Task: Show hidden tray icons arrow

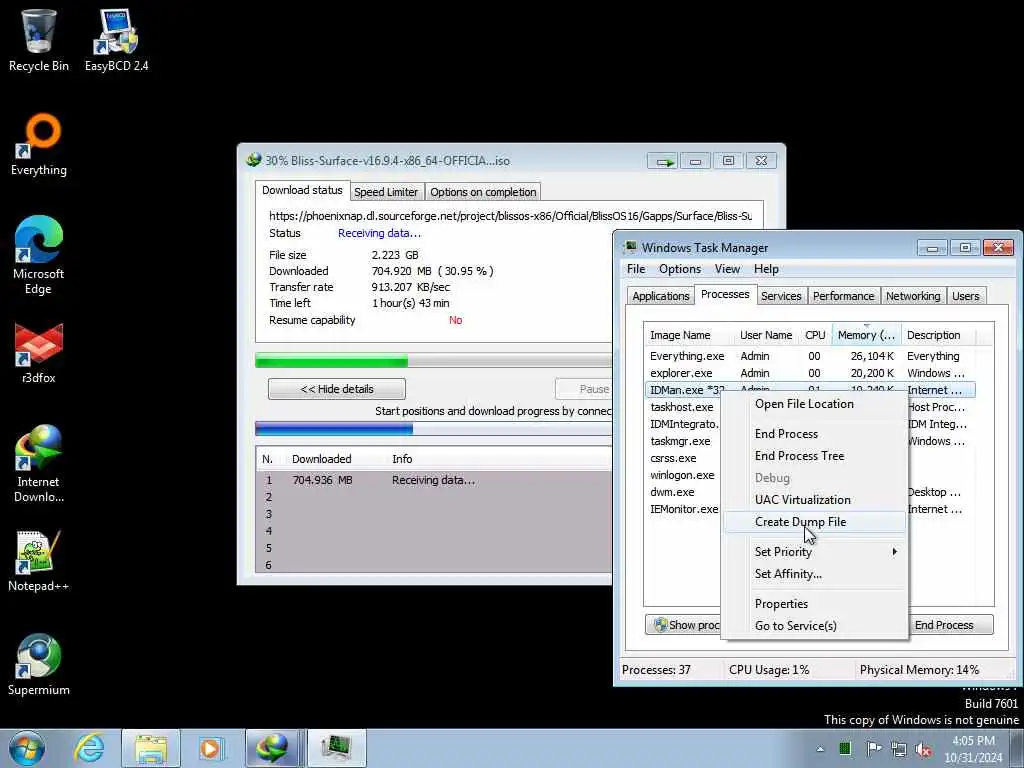Action: (820, 749)
